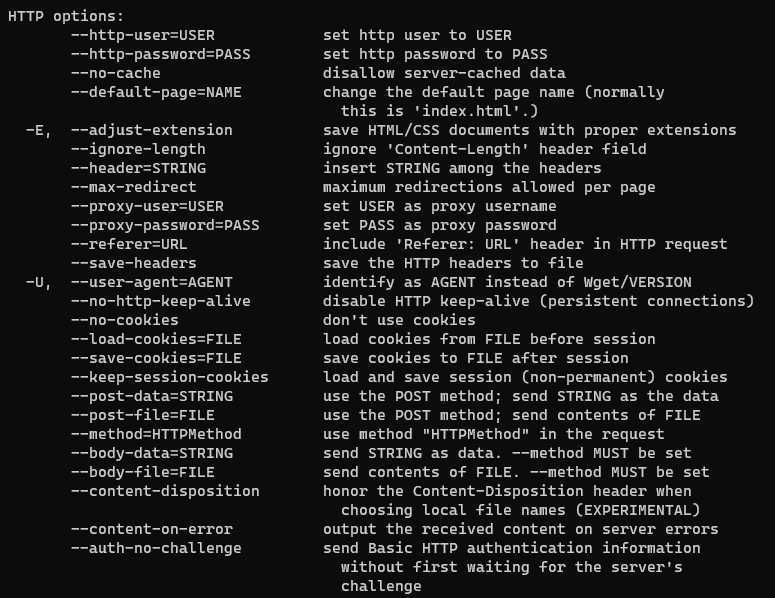This screenshot has width=775, height=598.
Task: Click the --http-user=USER option text
Action: (x=142, y=35)
